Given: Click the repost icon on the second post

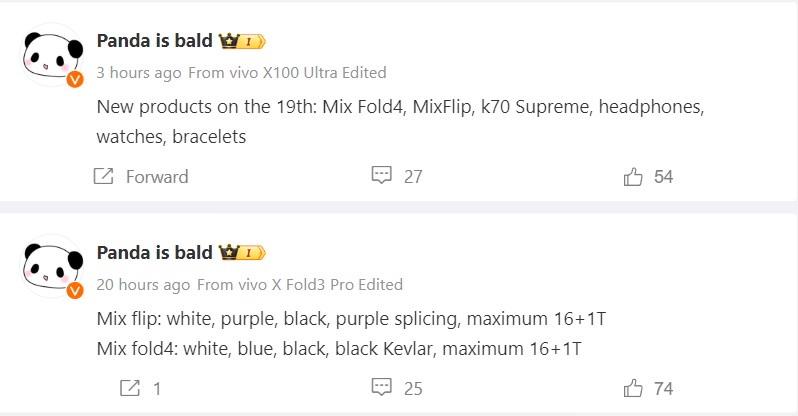Looking at the screenshot, I should (x=130, y=388).
